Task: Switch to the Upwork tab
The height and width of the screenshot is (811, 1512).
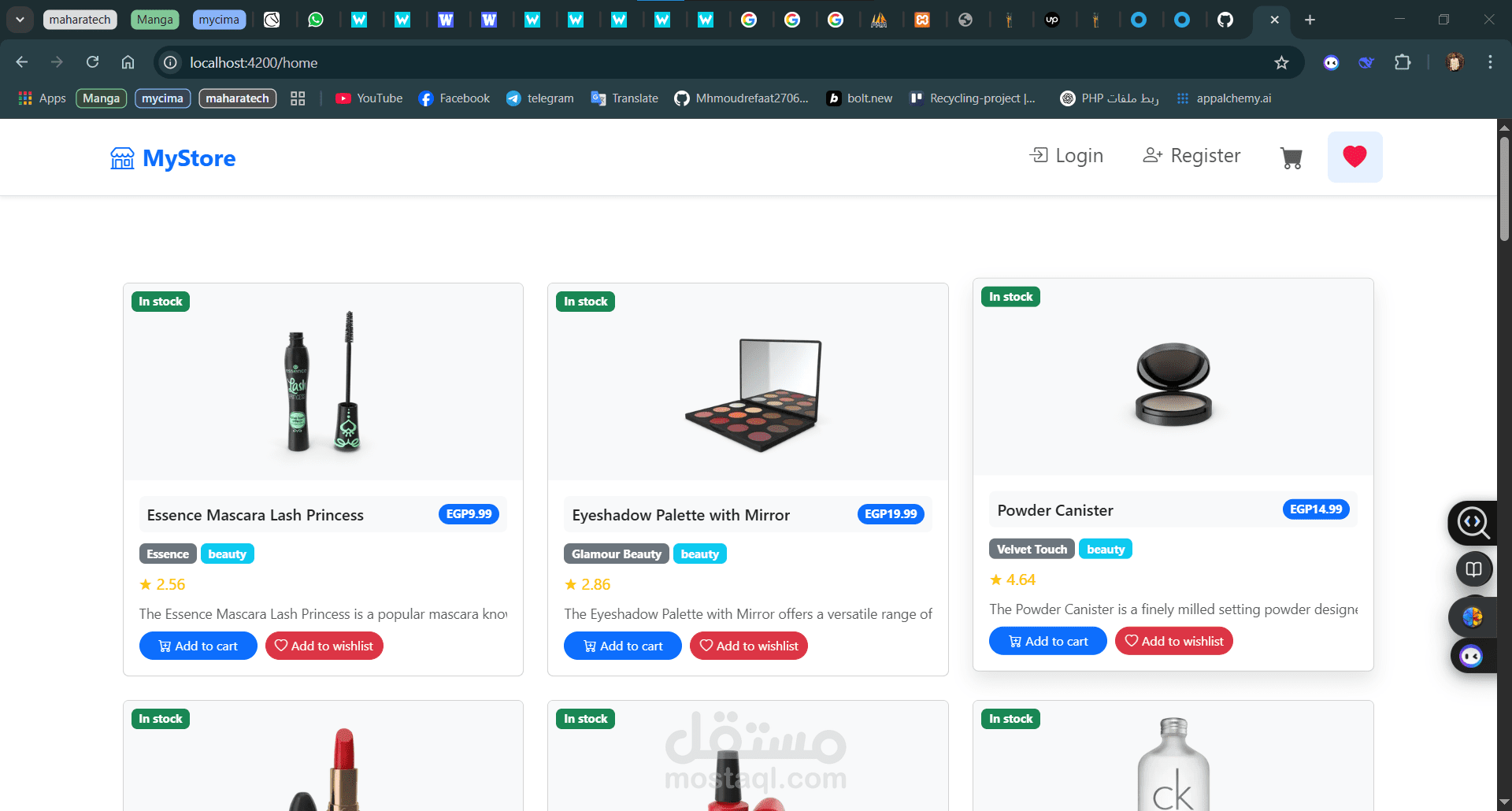Action: click(x=1052, y=20)
